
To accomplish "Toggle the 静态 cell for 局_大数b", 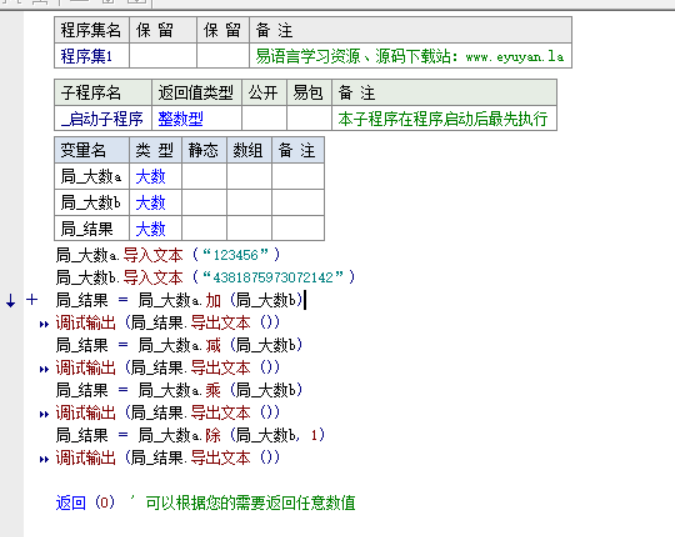I will [204, 202].
